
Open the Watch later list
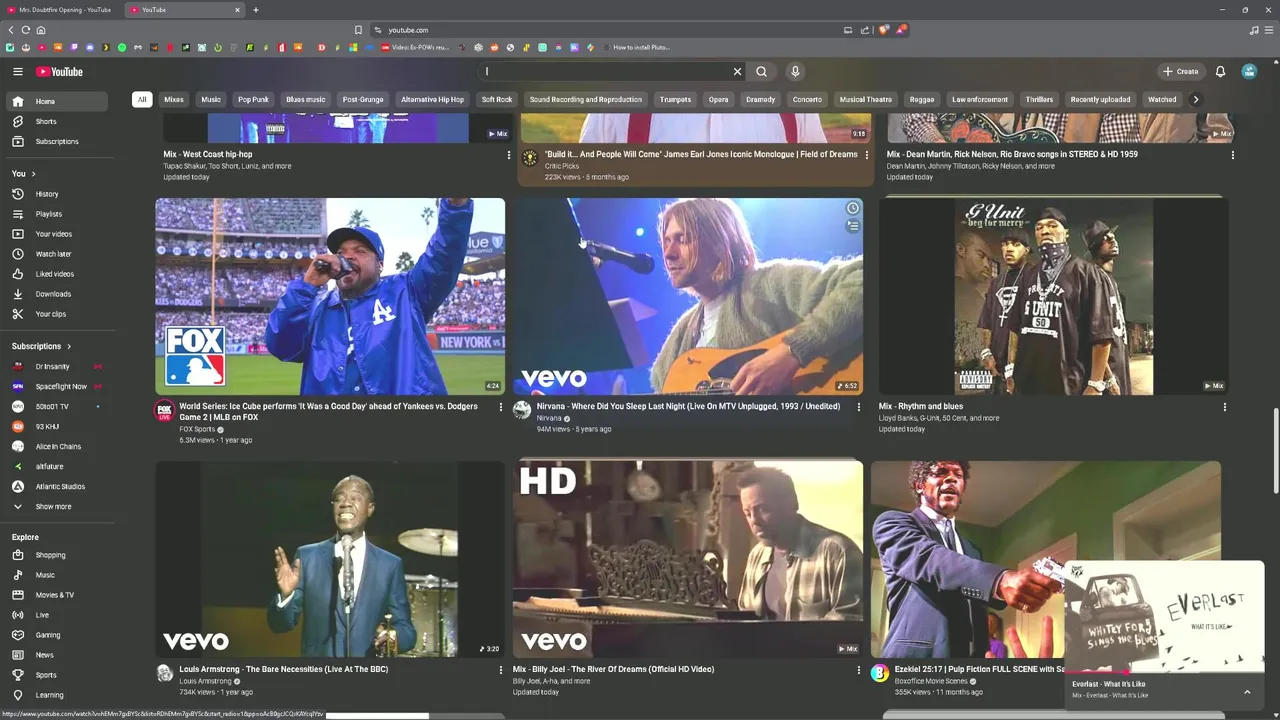(x=56, y=254)
